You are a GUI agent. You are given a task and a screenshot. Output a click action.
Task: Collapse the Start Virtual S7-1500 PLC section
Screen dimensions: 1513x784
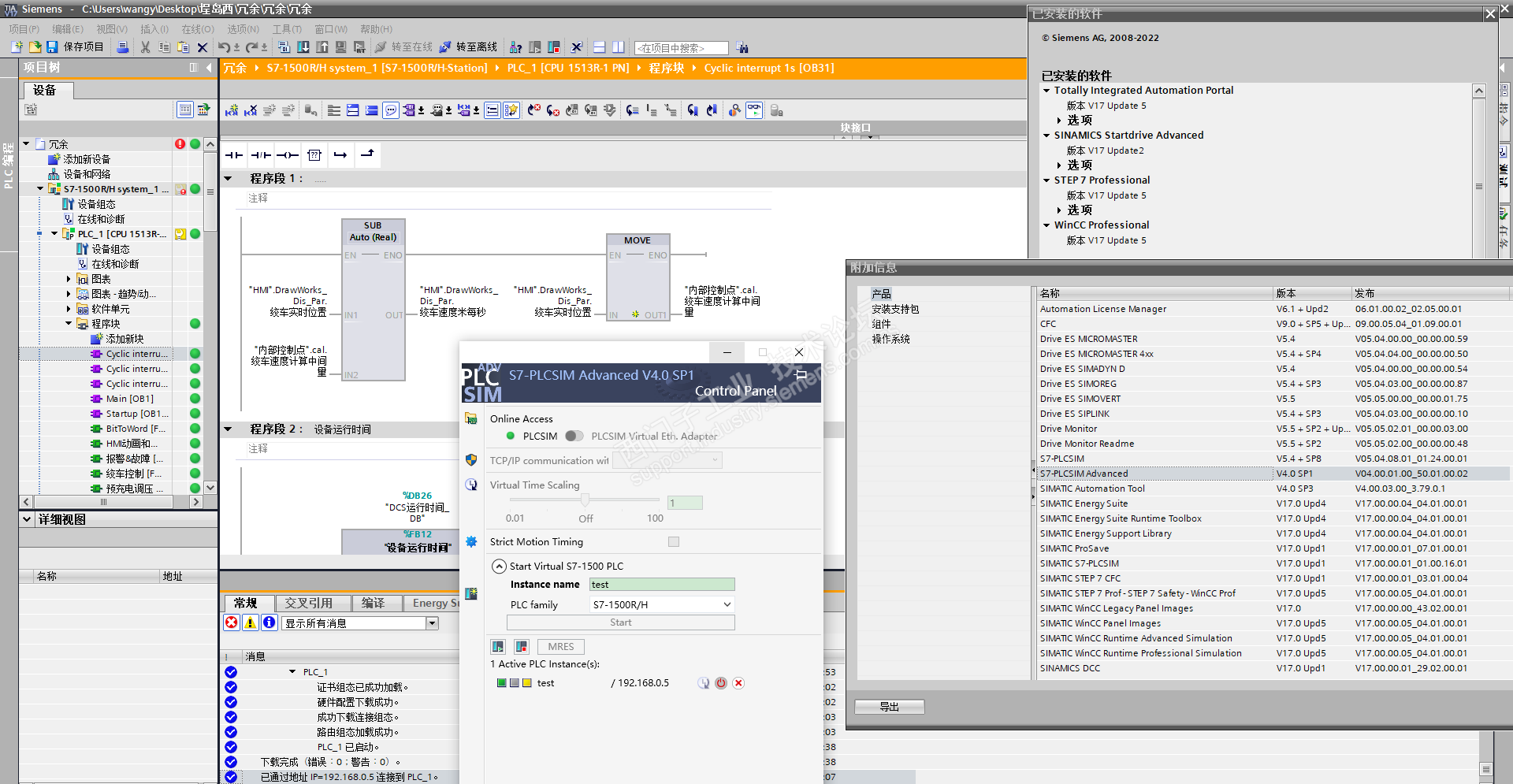[x=499, y=567]
